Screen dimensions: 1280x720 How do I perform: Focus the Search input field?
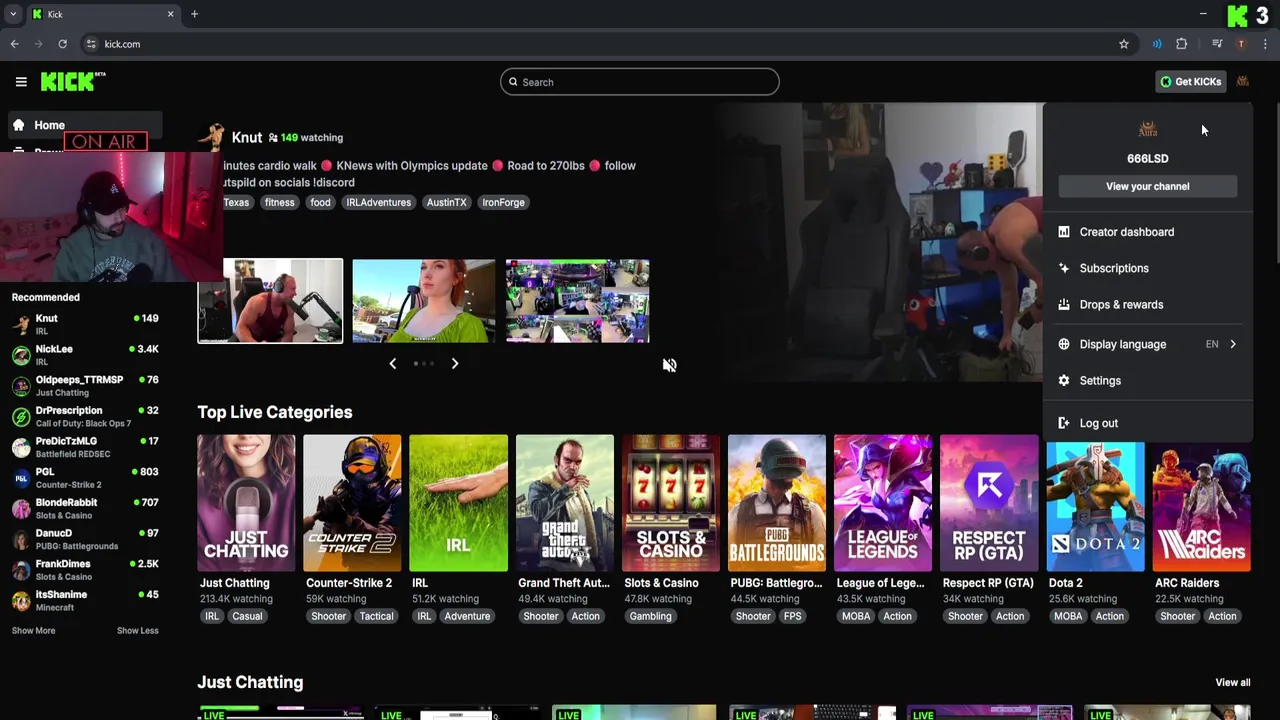coord(640,82)
